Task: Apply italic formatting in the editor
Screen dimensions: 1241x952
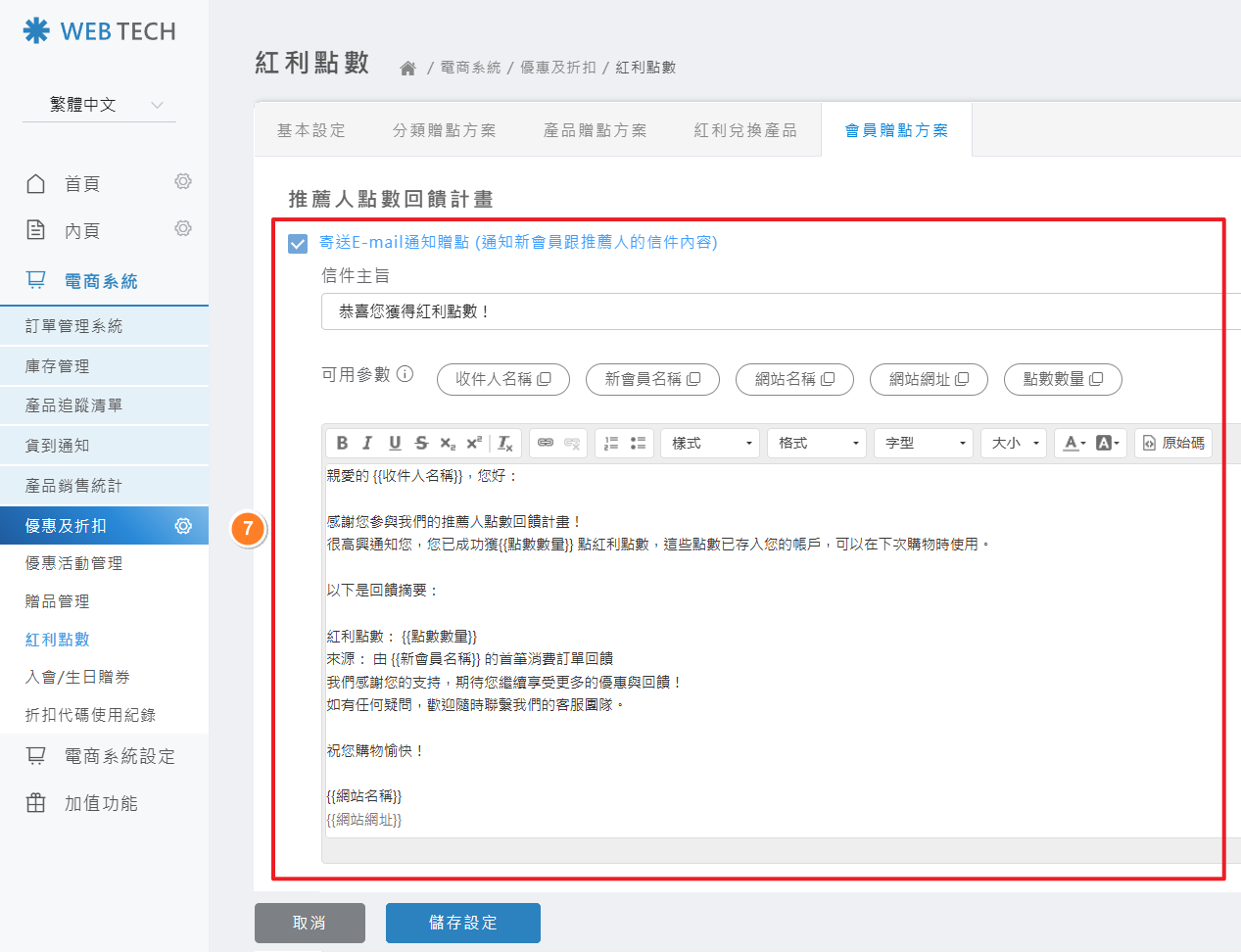Action: click(x=367, y=443)
